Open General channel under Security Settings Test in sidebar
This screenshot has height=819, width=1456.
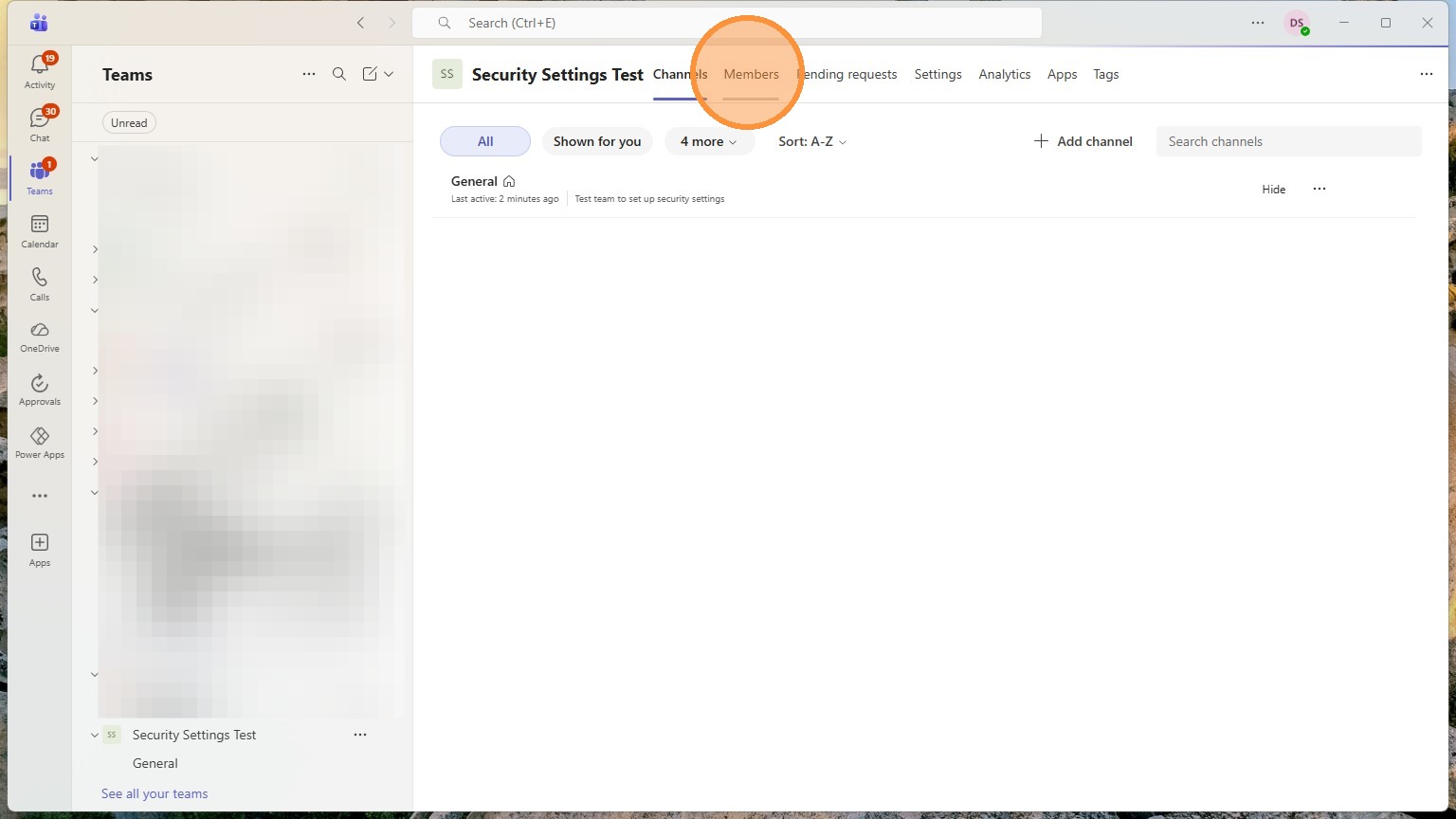coord(155,763)
